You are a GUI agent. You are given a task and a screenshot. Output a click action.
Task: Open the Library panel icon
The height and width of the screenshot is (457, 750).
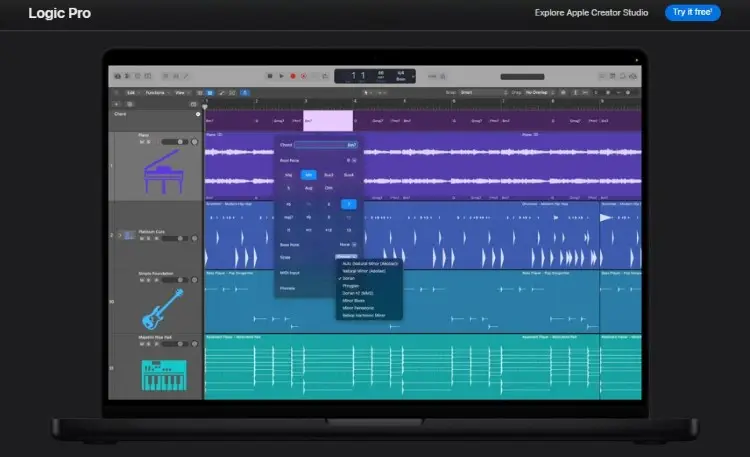[118, 76]
